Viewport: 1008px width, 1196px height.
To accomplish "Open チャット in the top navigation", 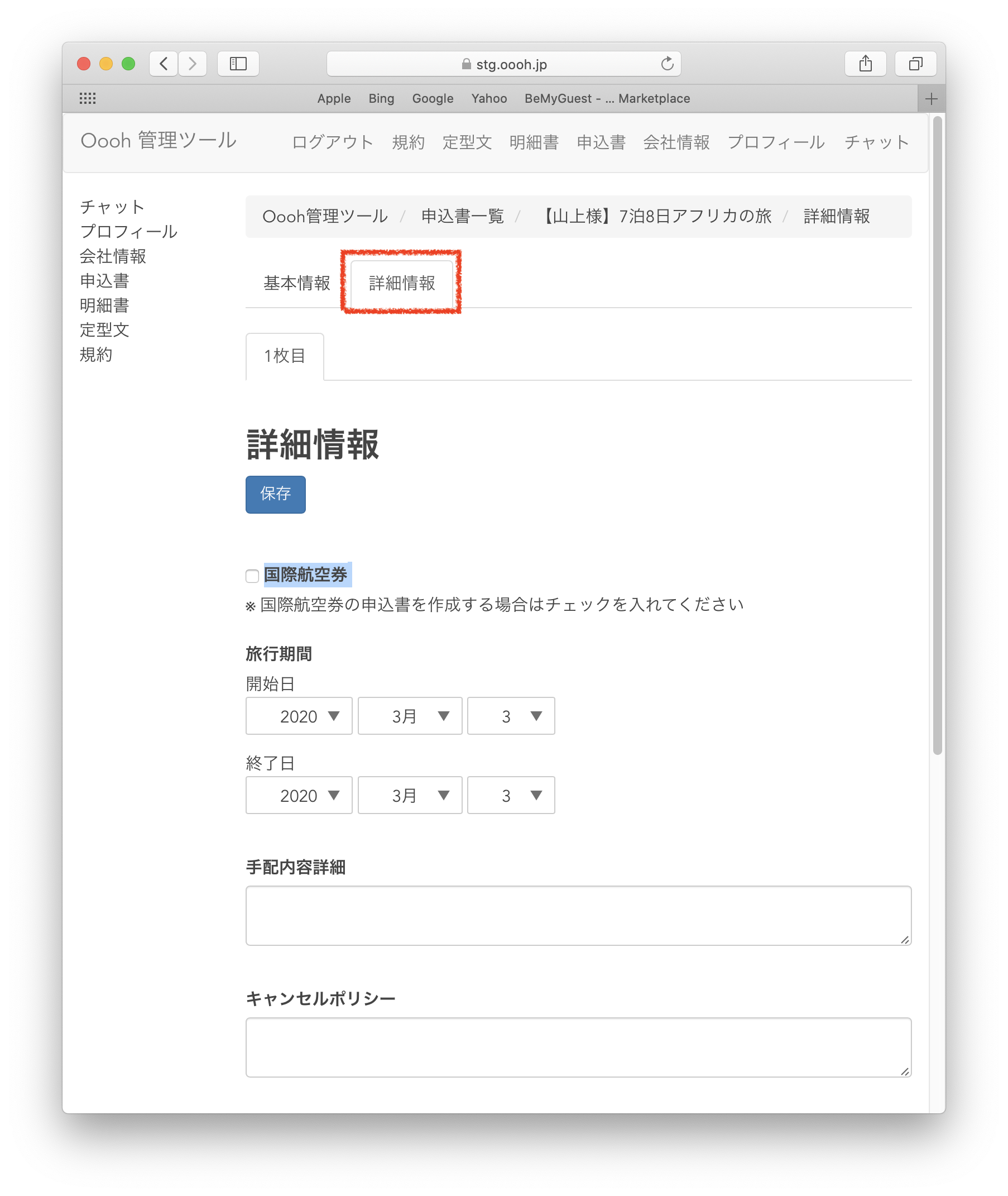I will coord(877,142).
